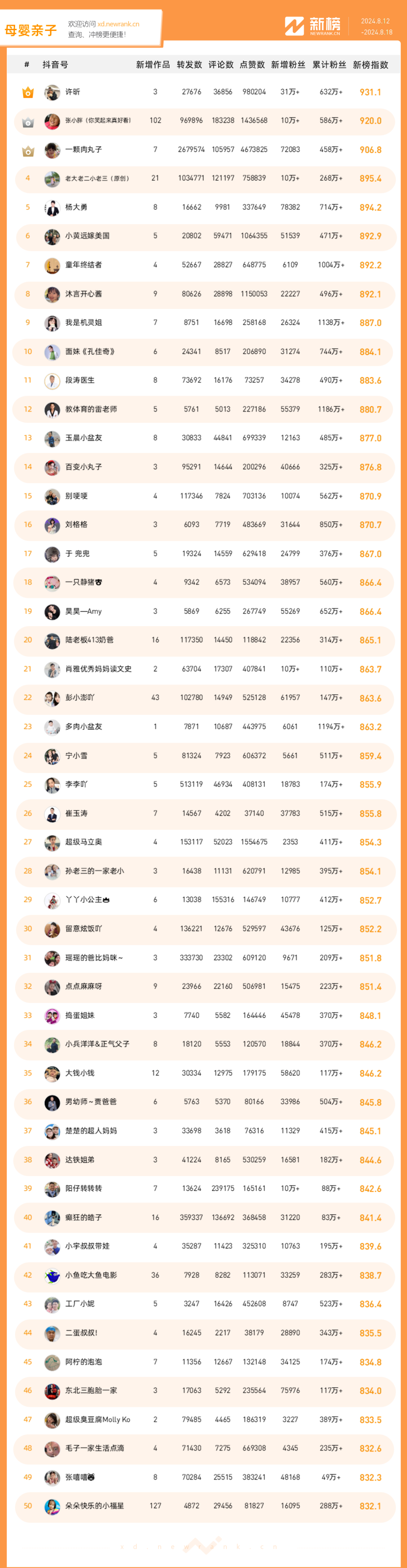Click index score 931.1
407x1568 pixels.
point(370,92)
